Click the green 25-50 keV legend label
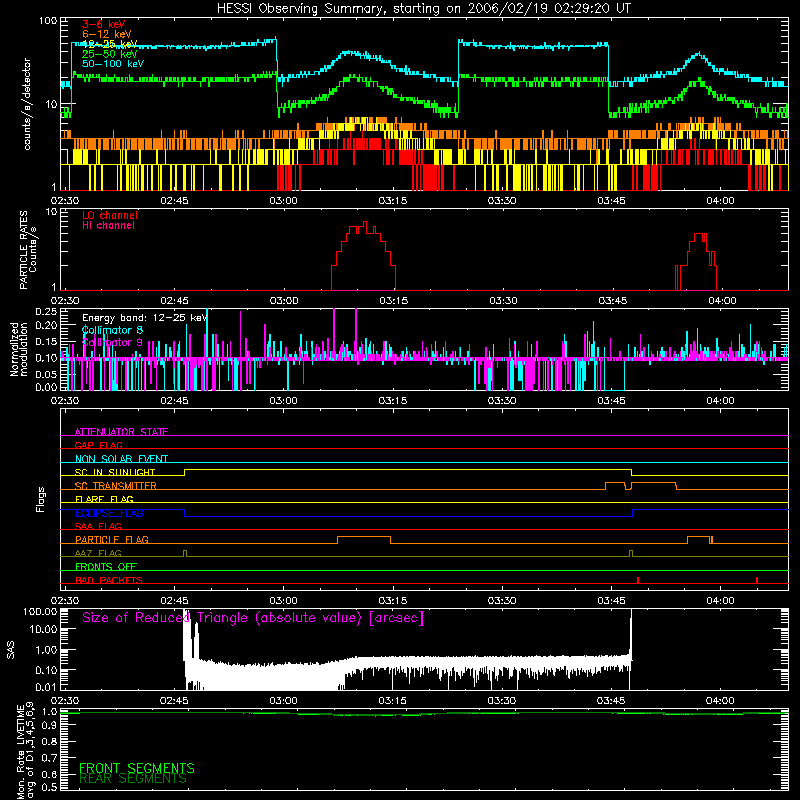Image resolution: width=800 pixels, height=800 pixels. (110, 54)
